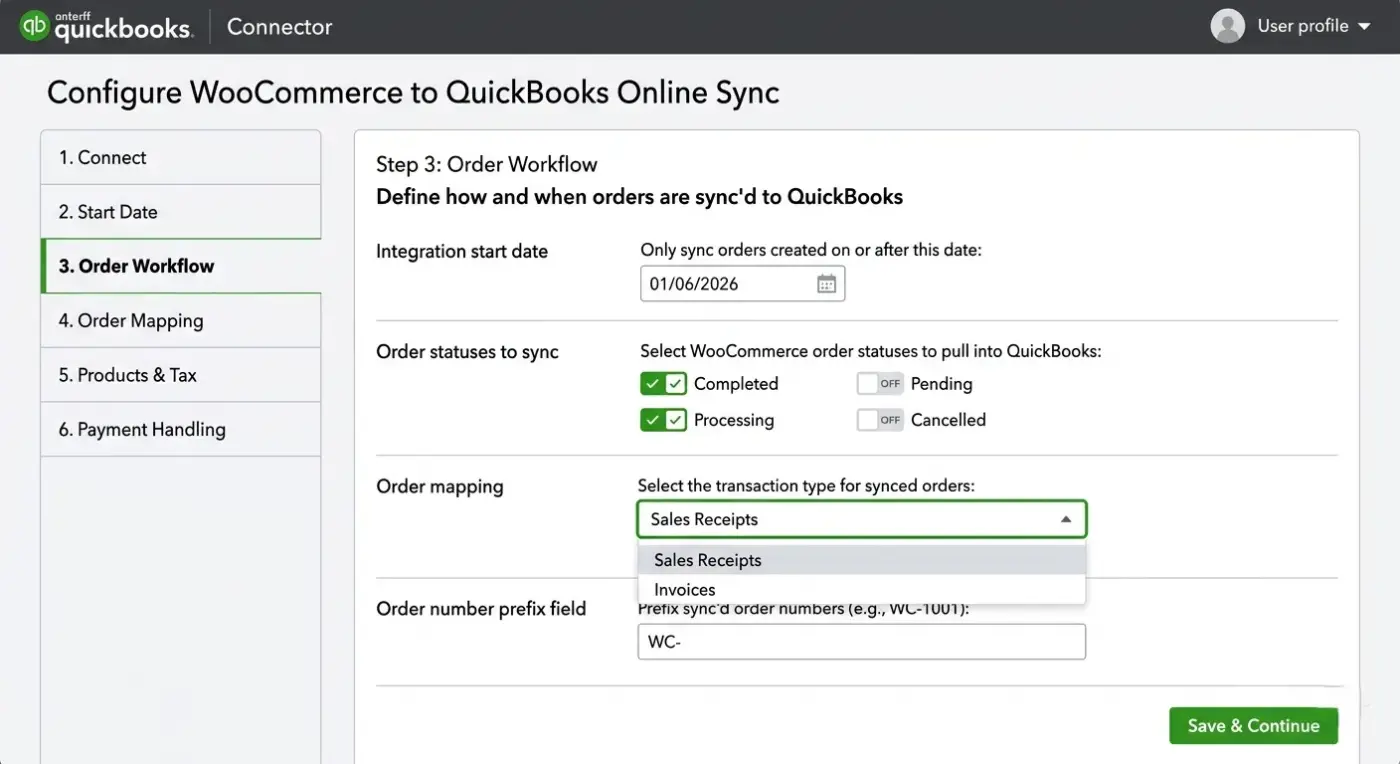Open the calendar date picker icon
Screen dimensions: 1400x764
(x=826, y=284)
